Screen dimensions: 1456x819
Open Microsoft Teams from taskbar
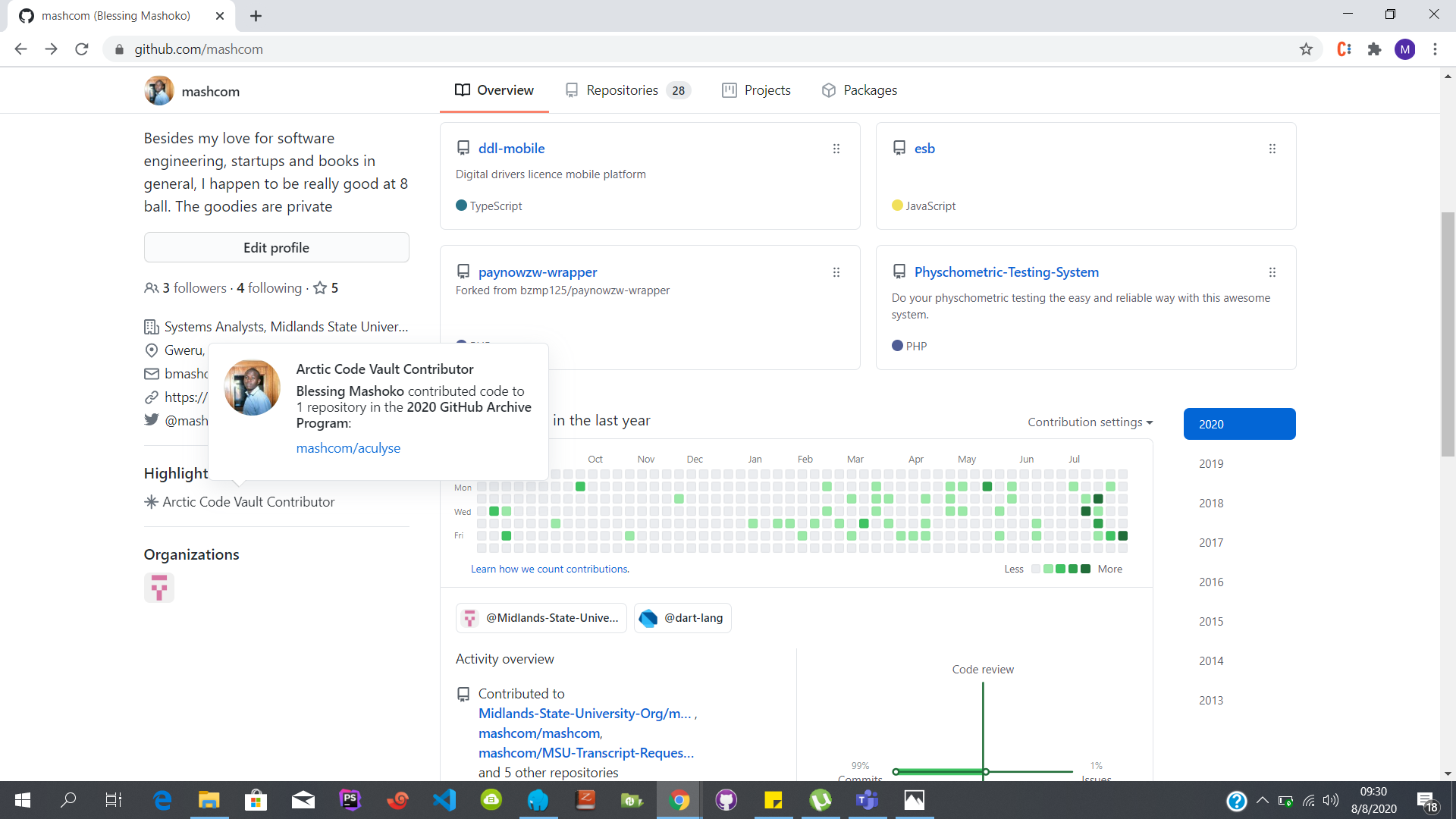point(868,800)
